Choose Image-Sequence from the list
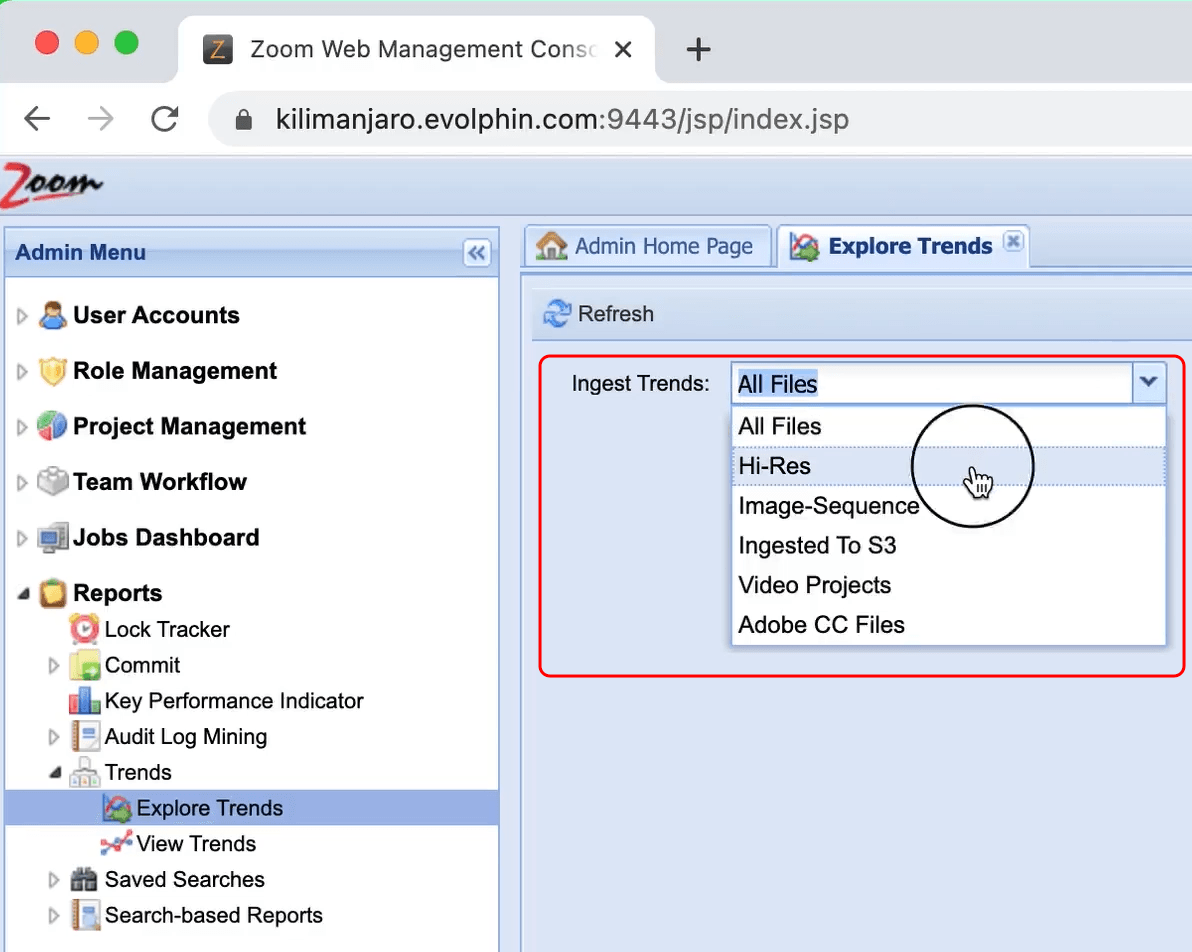The height and width of the screenshot is (952, 1192). pyautogui.click(x=948, y=506)
